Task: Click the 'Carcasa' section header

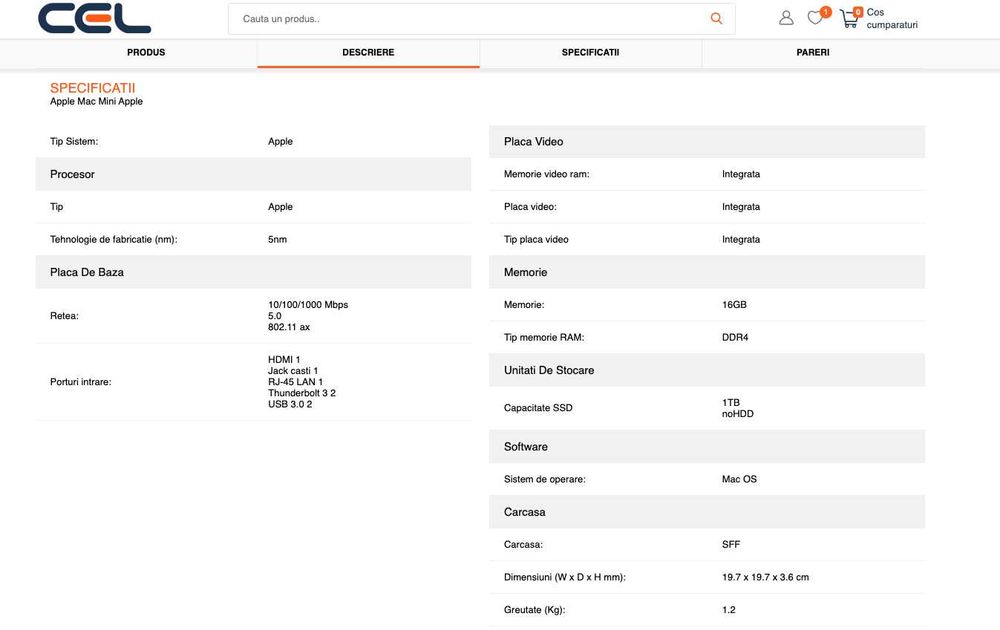Action: pos(707,511)
